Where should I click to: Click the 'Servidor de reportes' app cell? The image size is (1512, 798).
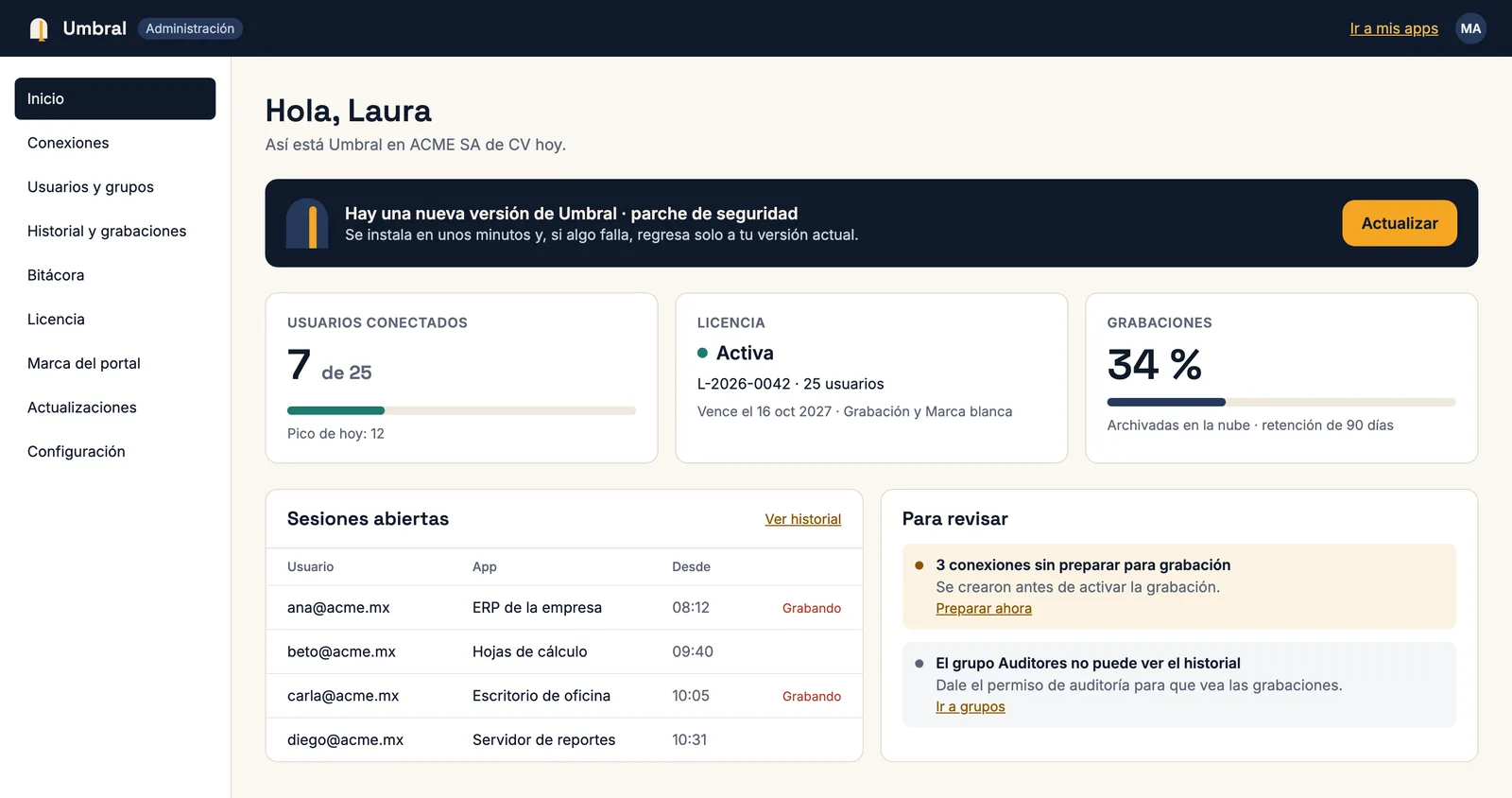pos(544,739)
